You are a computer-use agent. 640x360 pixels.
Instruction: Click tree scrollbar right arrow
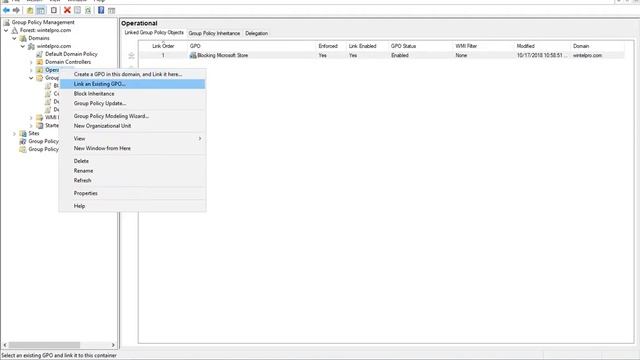(113, 345)
